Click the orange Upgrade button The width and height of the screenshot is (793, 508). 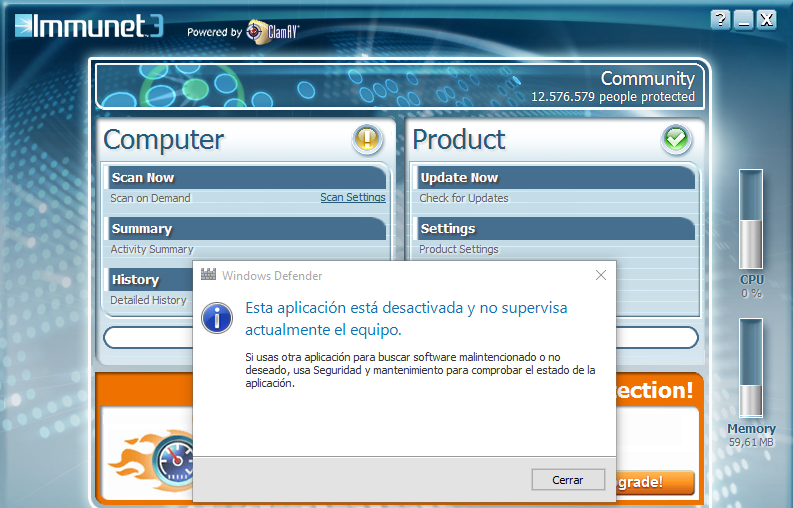click(x=655, y=482)
